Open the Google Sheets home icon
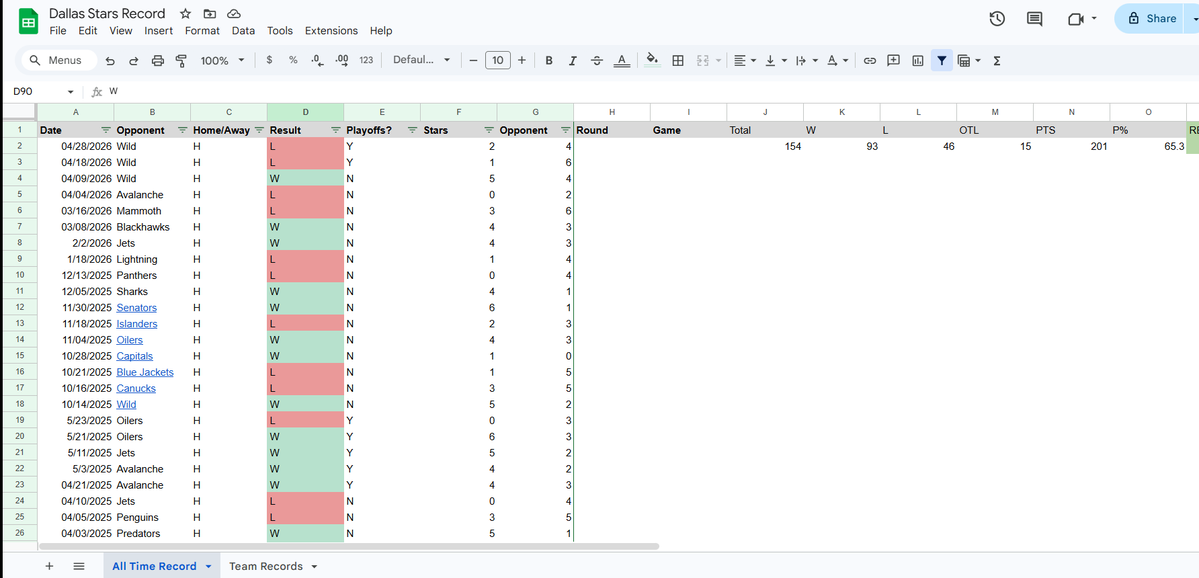The image size is (1199, 578). pos(28,21)
